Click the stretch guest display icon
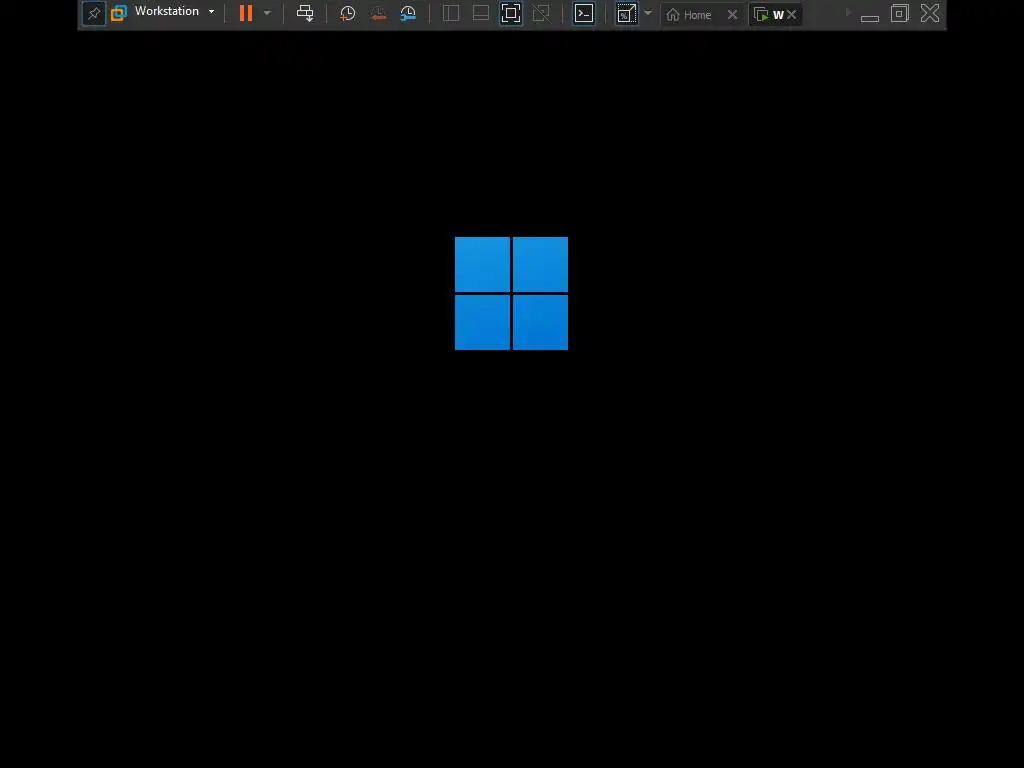Image resolution: width=1024 pixels, height=768 pixels. coord(626,13)
